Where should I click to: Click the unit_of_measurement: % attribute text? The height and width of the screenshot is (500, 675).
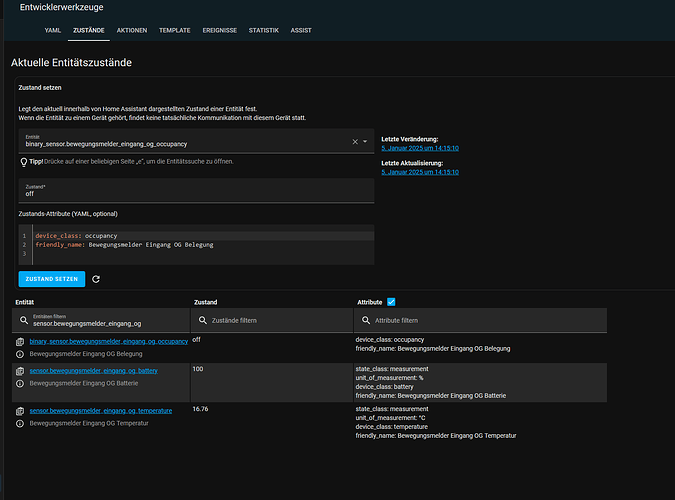(389, 378)
